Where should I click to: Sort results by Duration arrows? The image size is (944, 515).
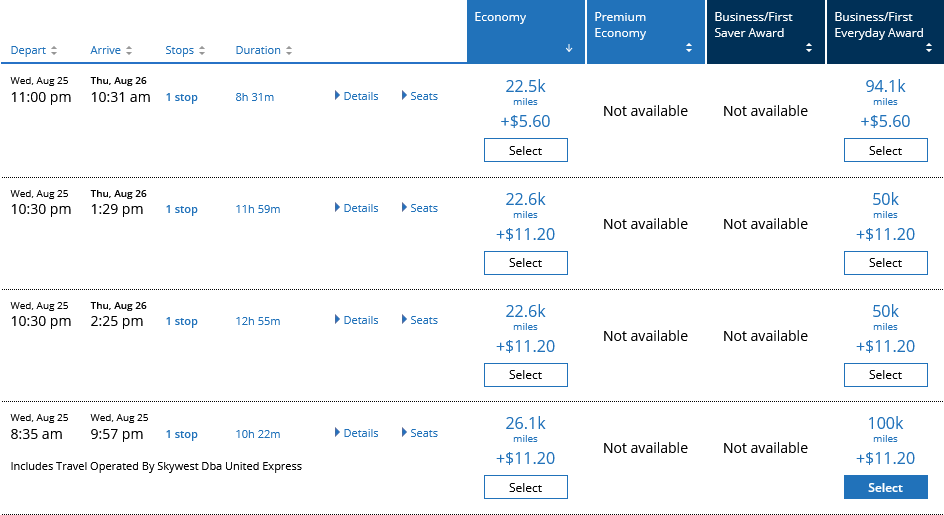(x=289, y=51)
